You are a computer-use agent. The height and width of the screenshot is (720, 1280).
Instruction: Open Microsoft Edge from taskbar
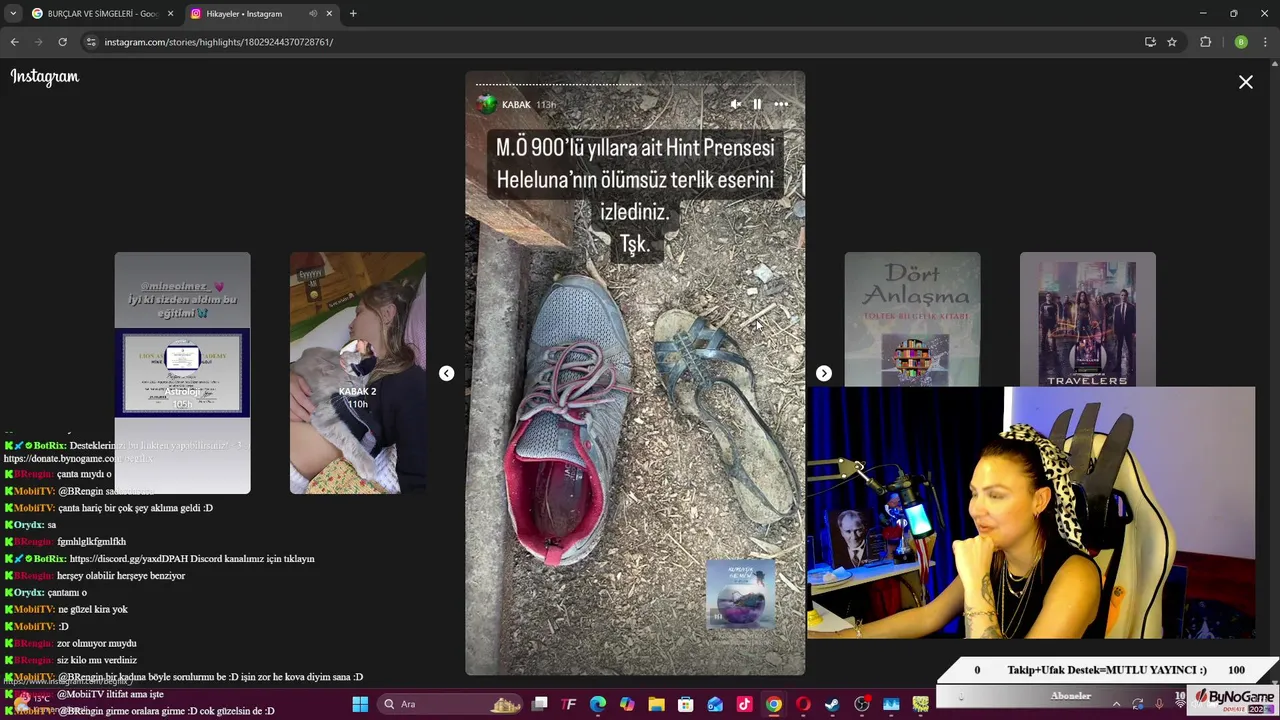point(598,705)
